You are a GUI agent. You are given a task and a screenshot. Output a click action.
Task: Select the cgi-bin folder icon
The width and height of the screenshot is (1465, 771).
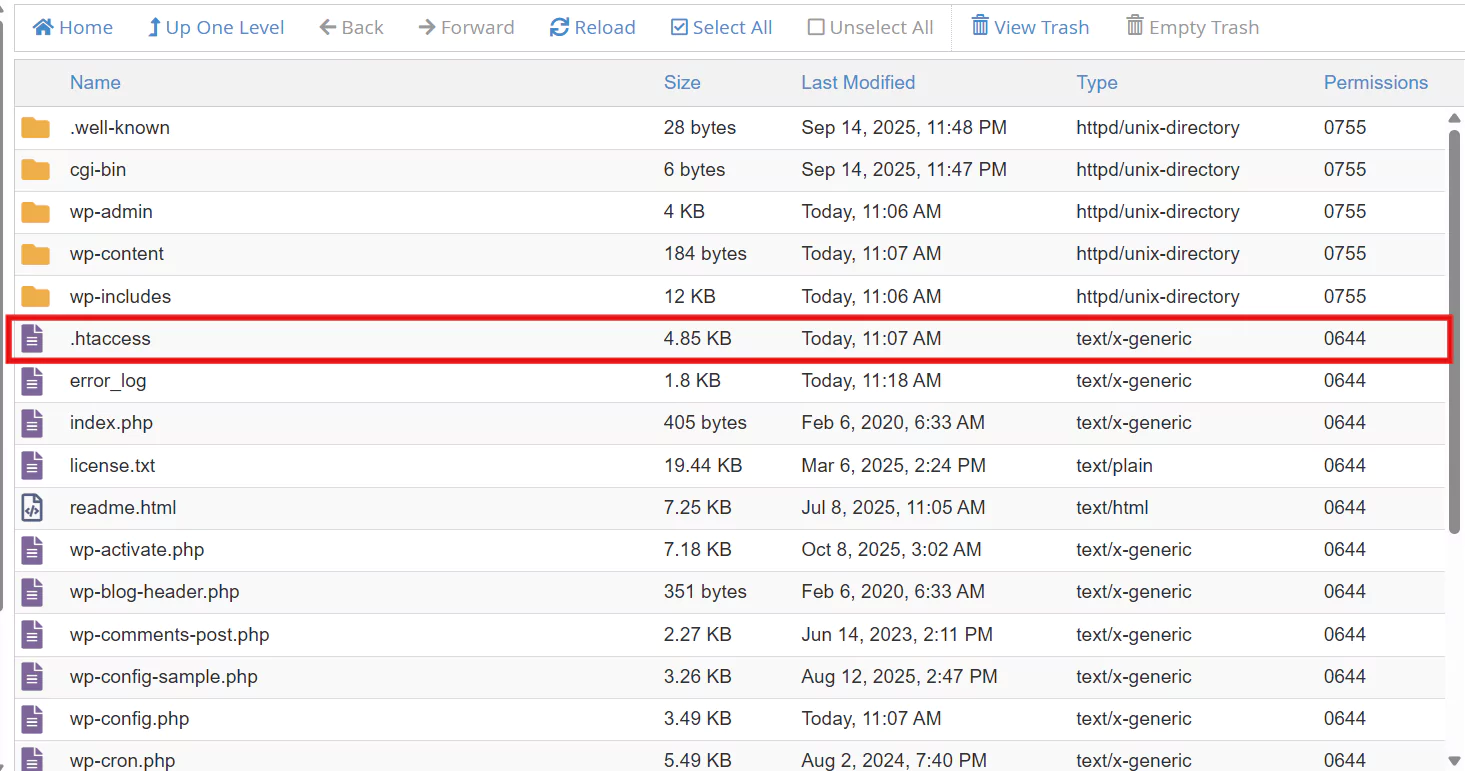(35, 170)
